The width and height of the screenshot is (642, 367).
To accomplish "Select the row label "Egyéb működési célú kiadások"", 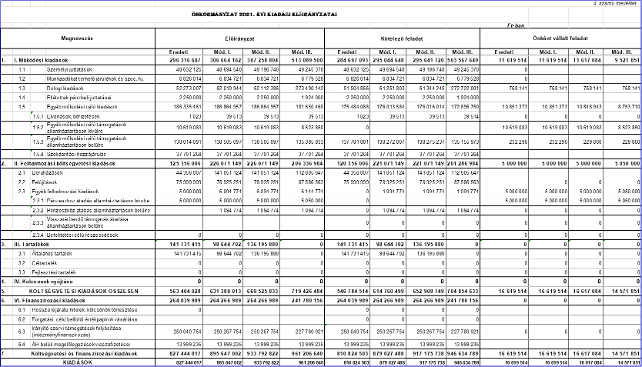I will pyautogui.click(x=82, y=107).
